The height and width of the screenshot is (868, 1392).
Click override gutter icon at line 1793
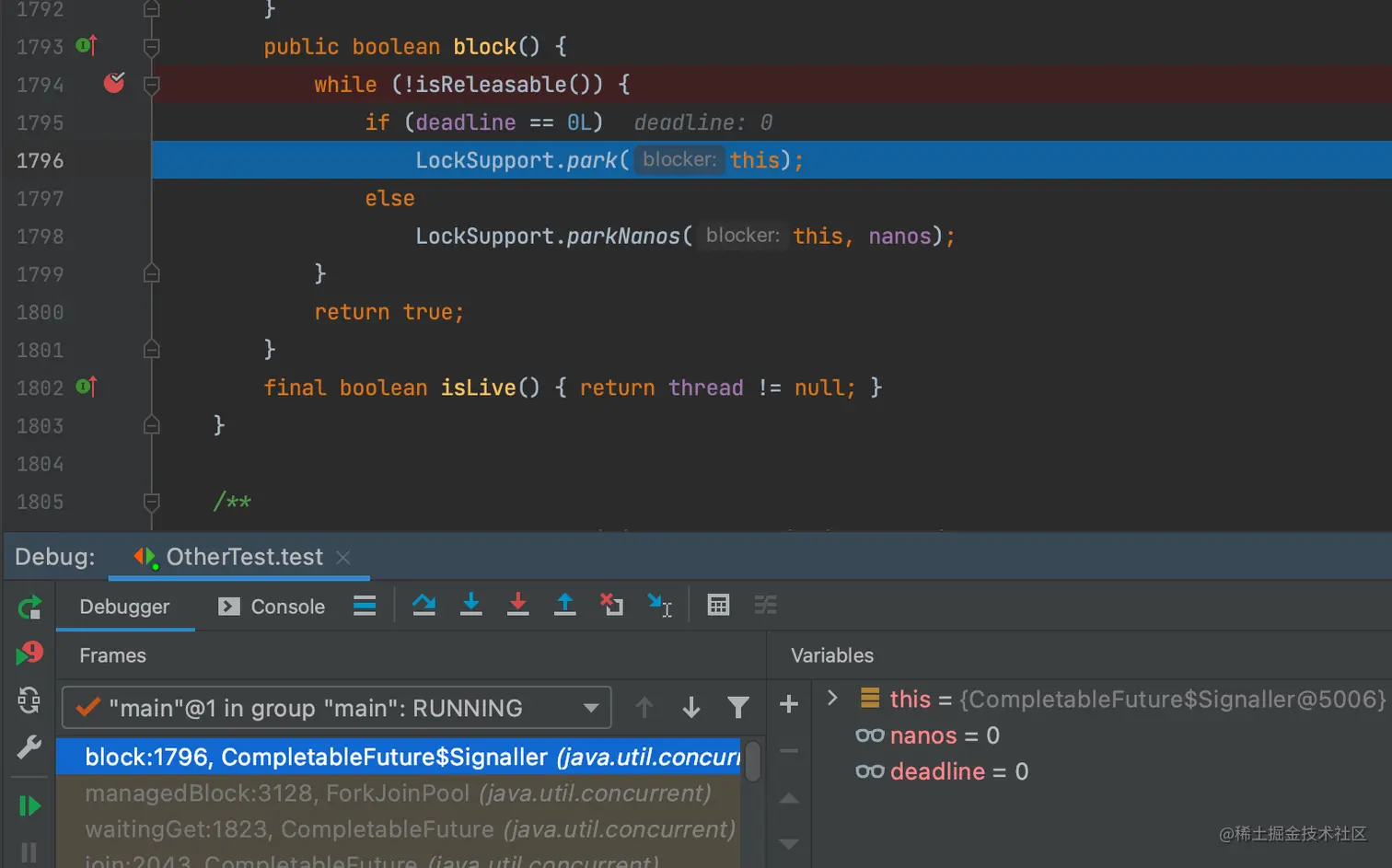click(87, 45)
